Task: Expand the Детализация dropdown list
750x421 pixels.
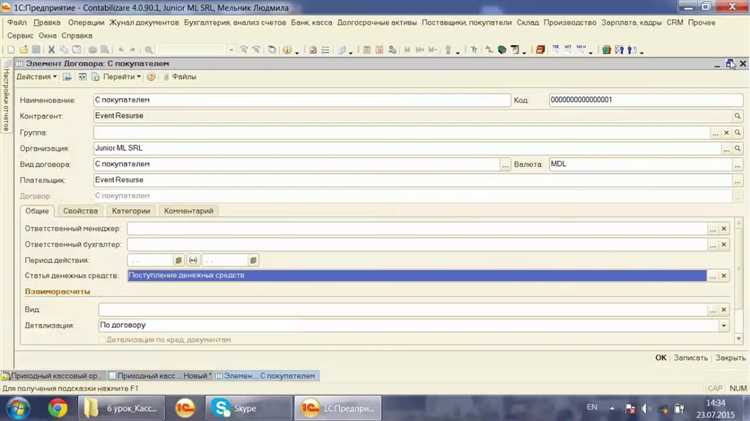Action: pyautogui.click(x=724, y=325)
